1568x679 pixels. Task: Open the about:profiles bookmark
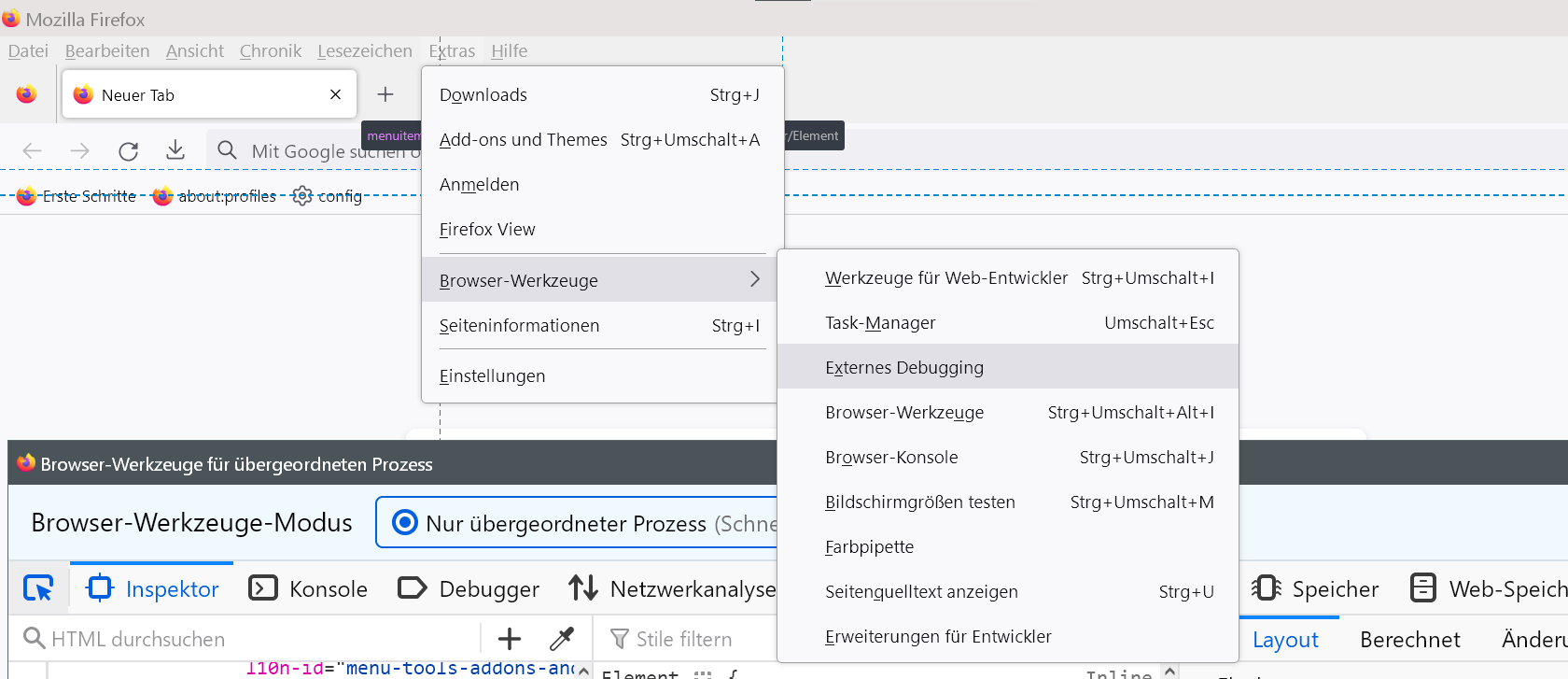[216, 196]
